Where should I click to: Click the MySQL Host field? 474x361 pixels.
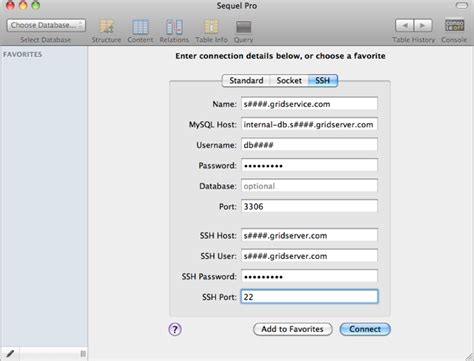(309, 125)
